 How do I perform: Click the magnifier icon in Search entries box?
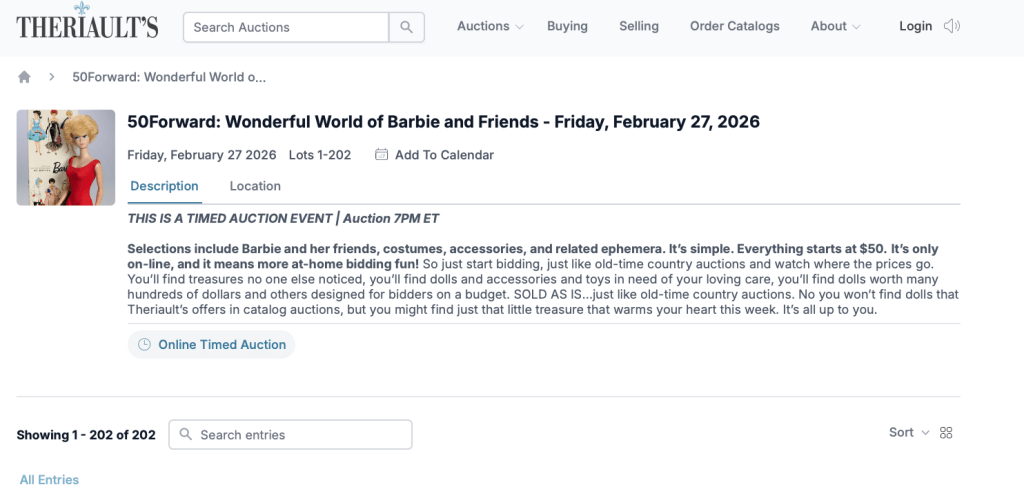point(187,435)
